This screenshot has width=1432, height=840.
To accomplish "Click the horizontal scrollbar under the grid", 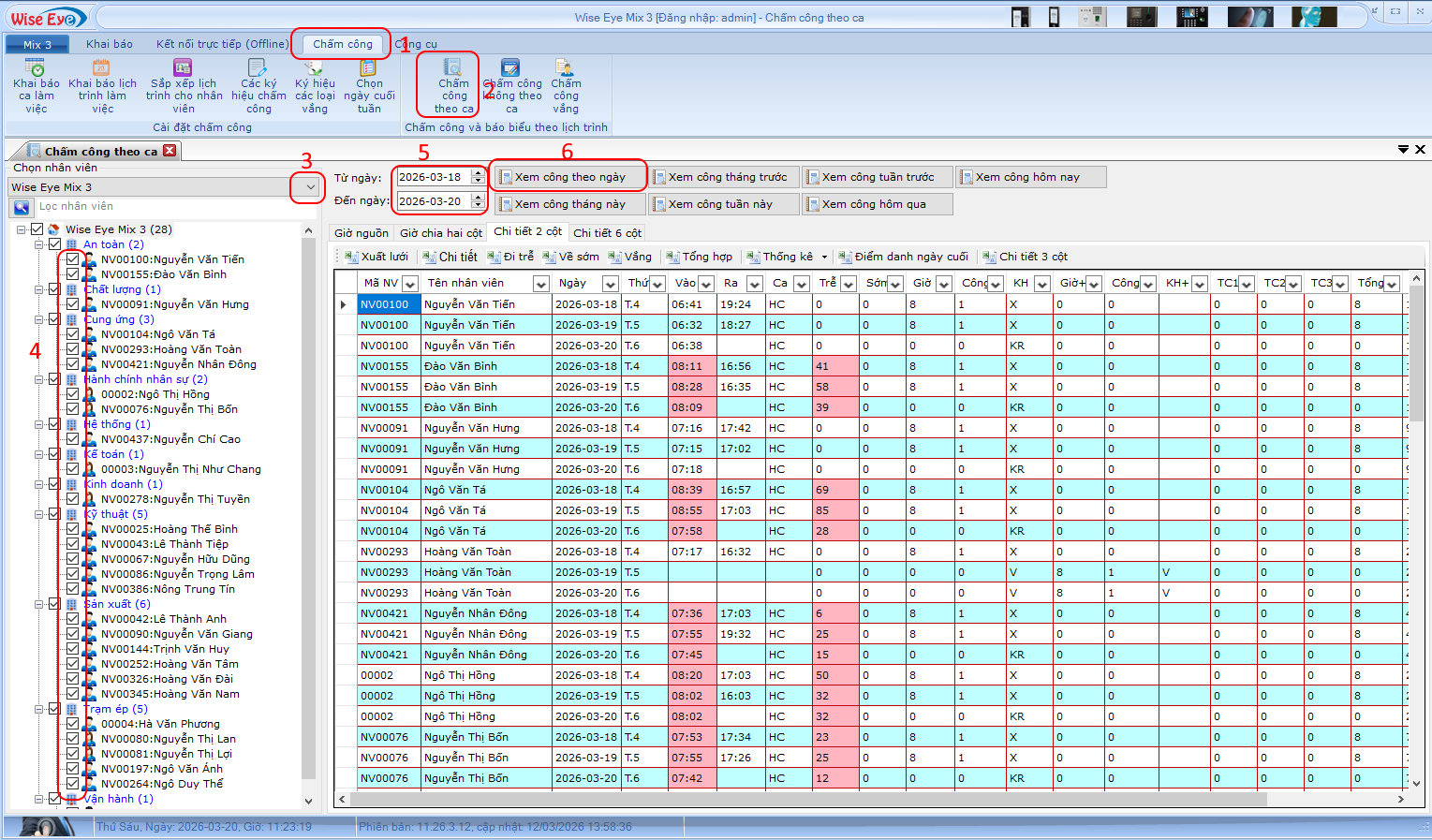I will coord(805,800).
